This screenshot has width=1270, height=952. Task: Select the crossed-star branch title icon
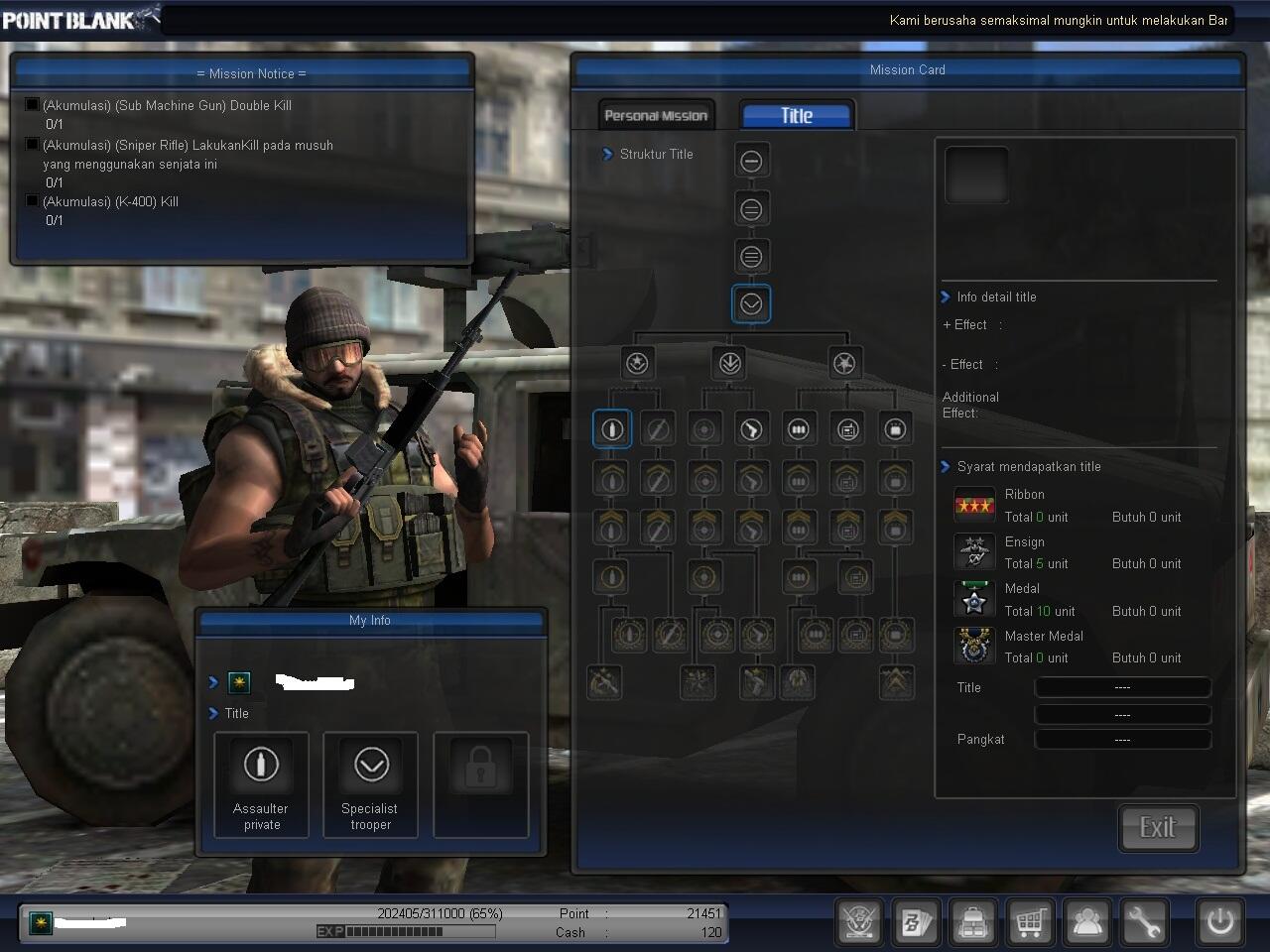[x=844, y=363]
